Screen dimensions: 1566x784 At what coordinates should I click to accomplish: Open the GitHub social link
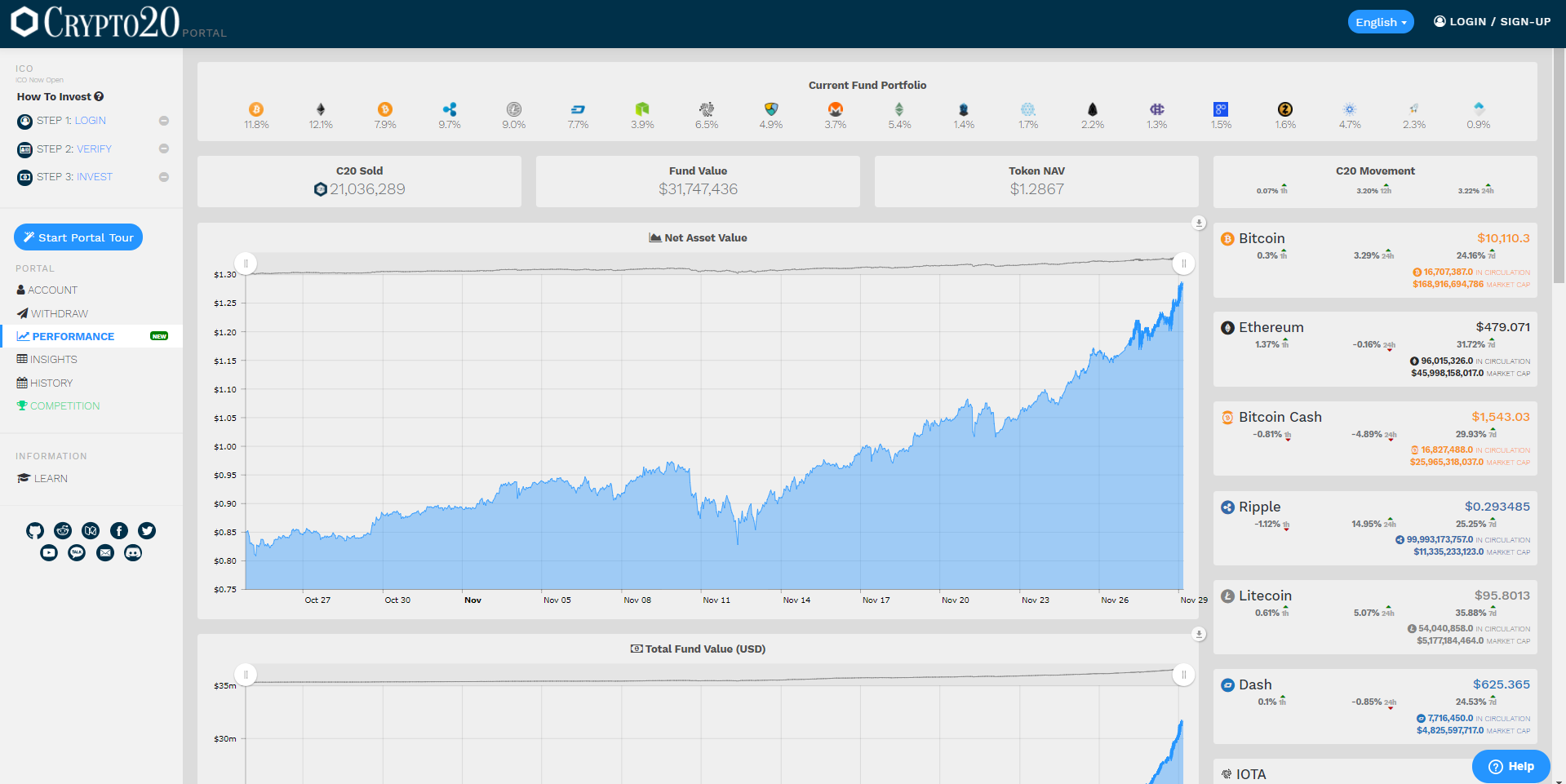click(35, 531)
